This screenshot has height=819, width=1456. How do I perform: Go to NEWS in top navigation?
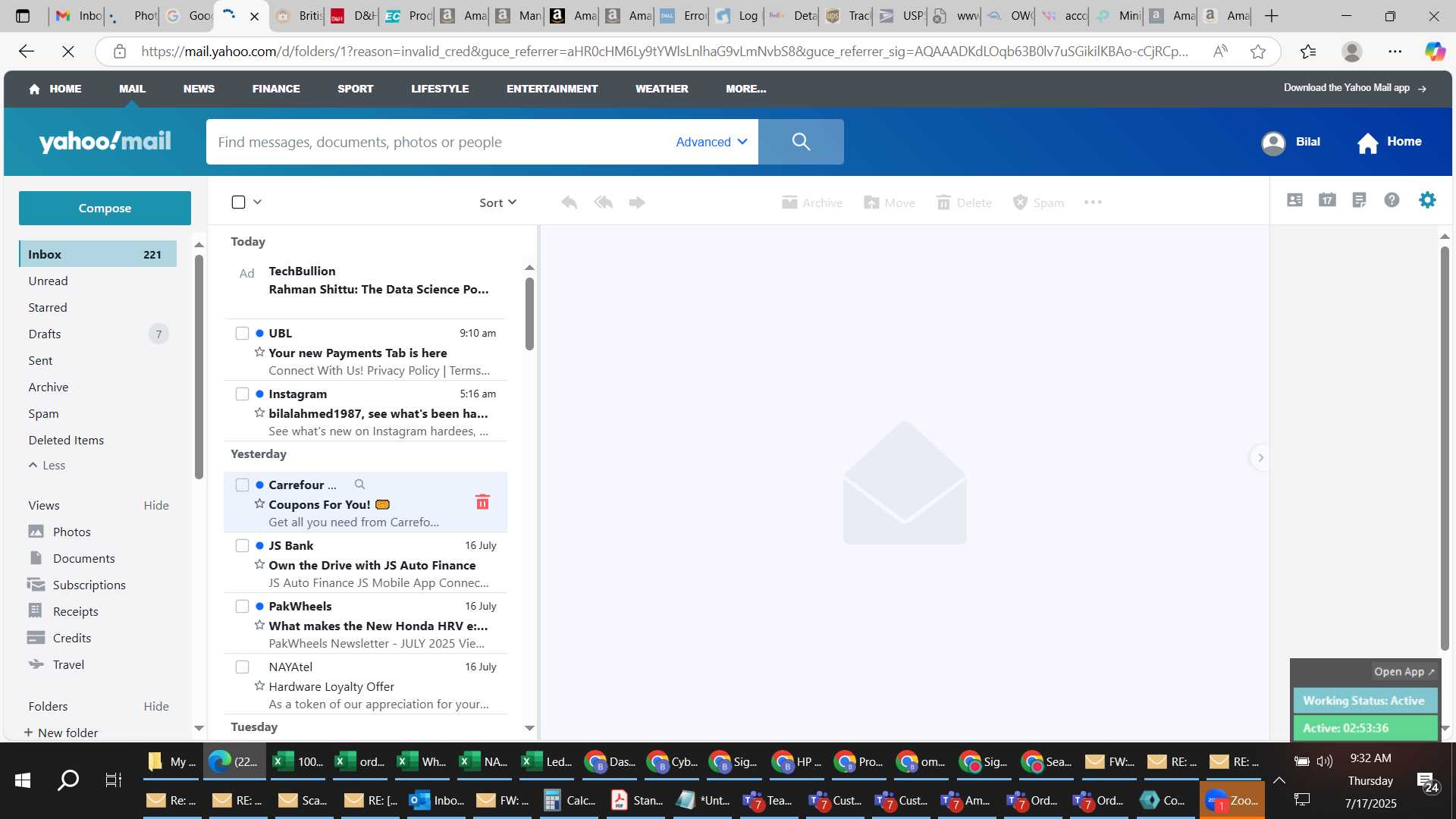click(x=199, y=89)
